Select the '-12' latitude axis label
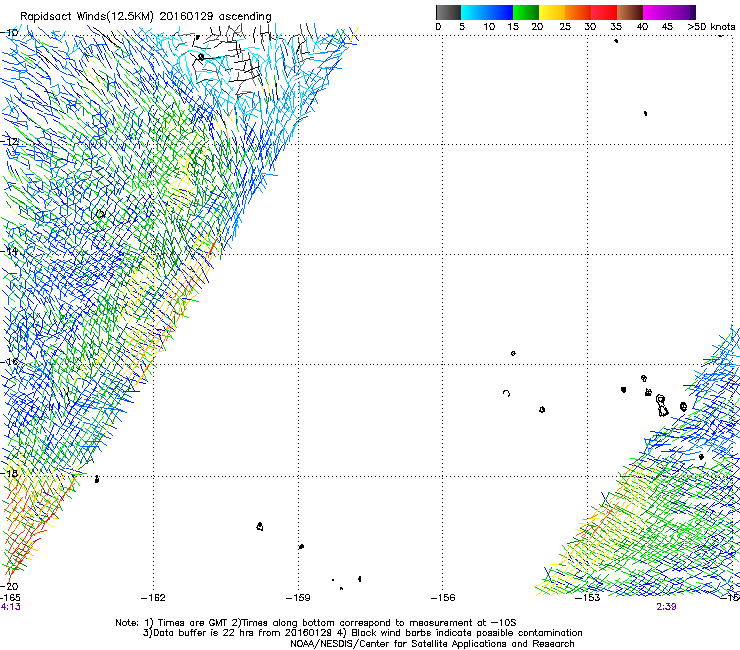 (9, 142)
